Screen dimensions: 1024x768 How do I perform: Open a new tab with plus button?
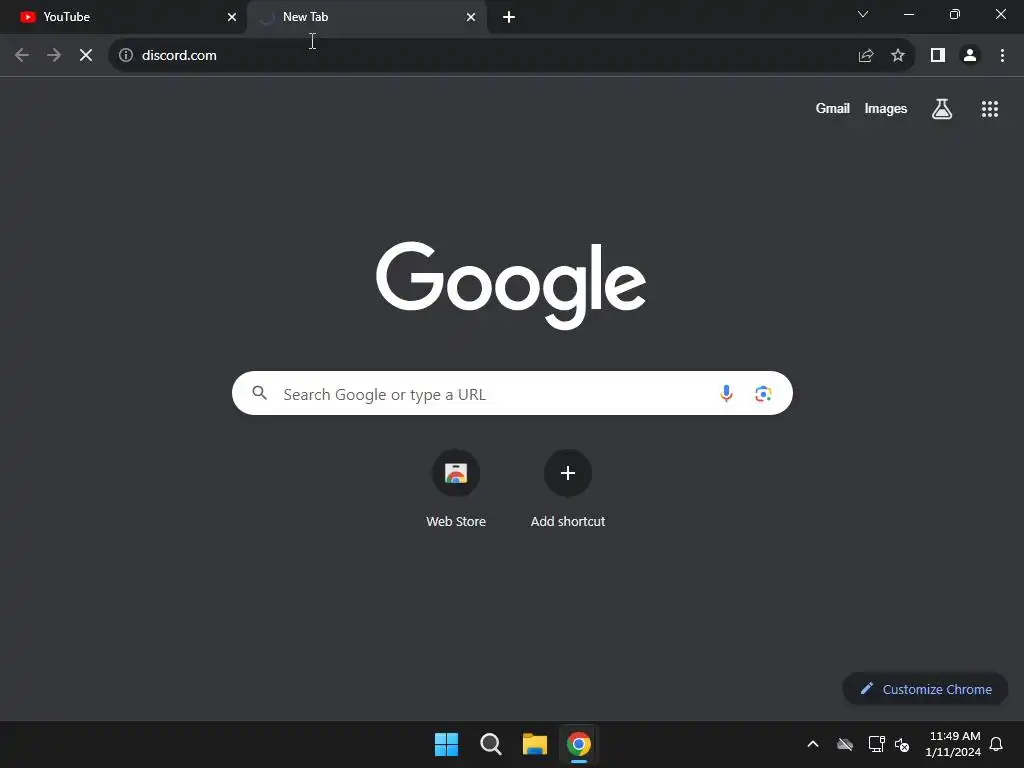pyautogui.click(x=509, y=17)
